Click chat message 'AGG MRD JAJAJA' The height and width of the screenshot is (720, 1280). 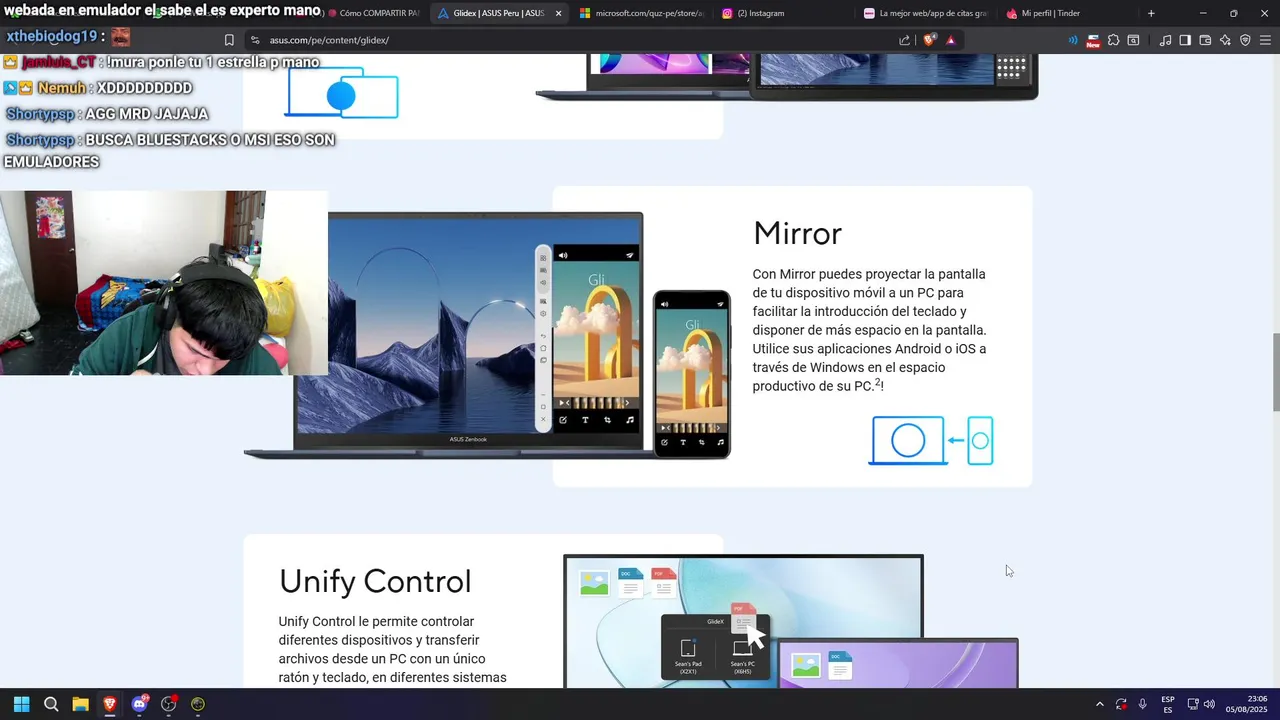[146, 114]
